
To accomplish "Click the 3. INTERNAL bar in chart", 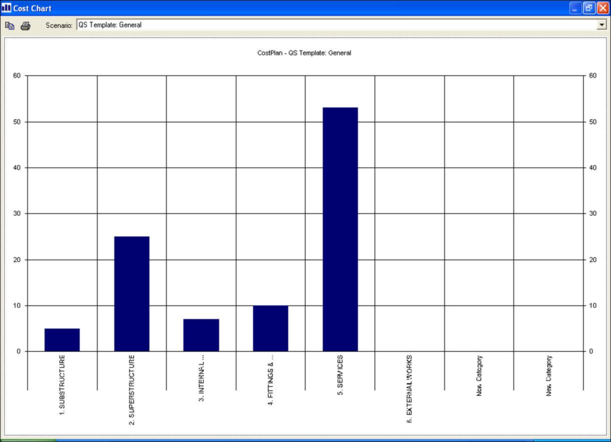I will coord(201,335).
